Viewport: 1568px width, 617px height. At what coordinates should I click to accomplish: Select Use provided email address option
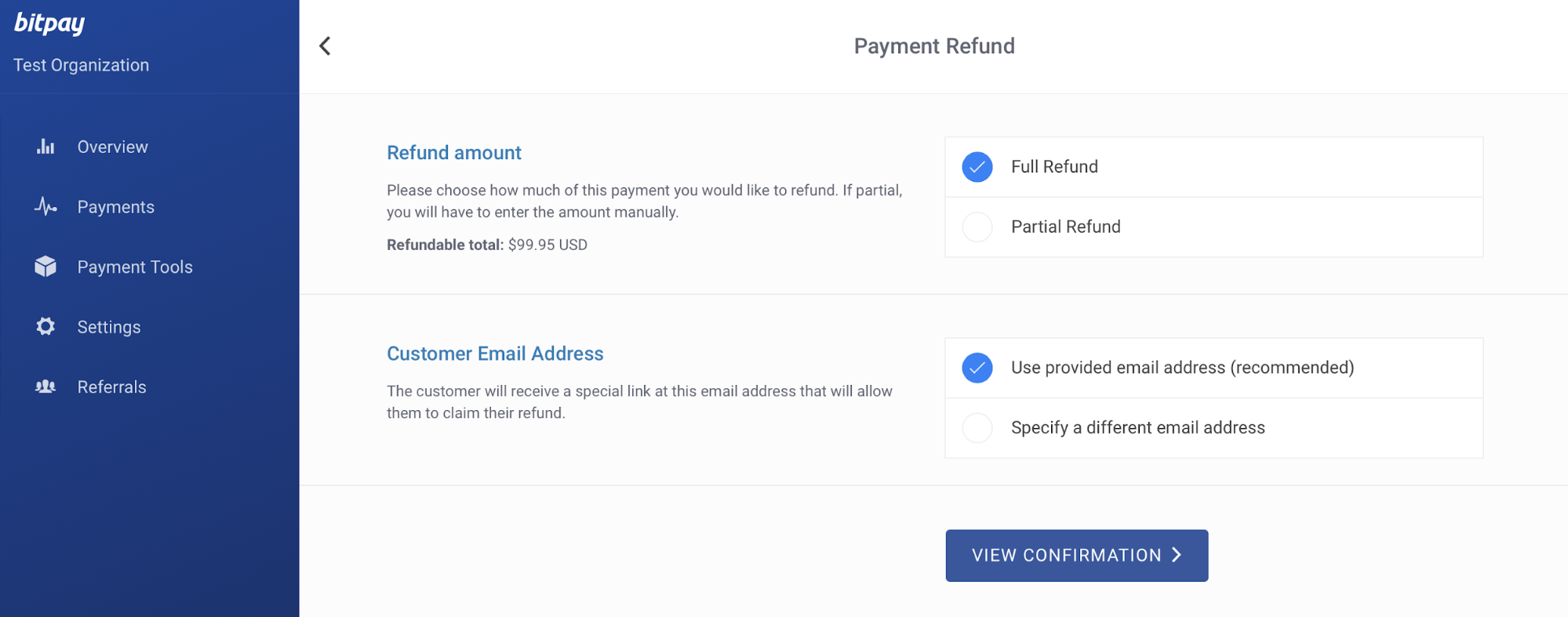[1214, 368]
